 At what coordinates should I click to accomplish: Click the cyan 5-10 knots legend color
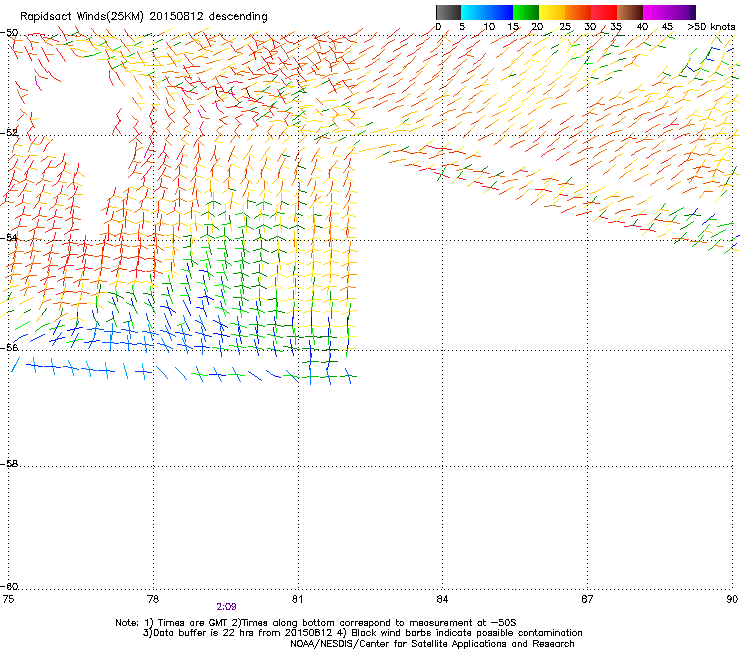coord(473,12)
